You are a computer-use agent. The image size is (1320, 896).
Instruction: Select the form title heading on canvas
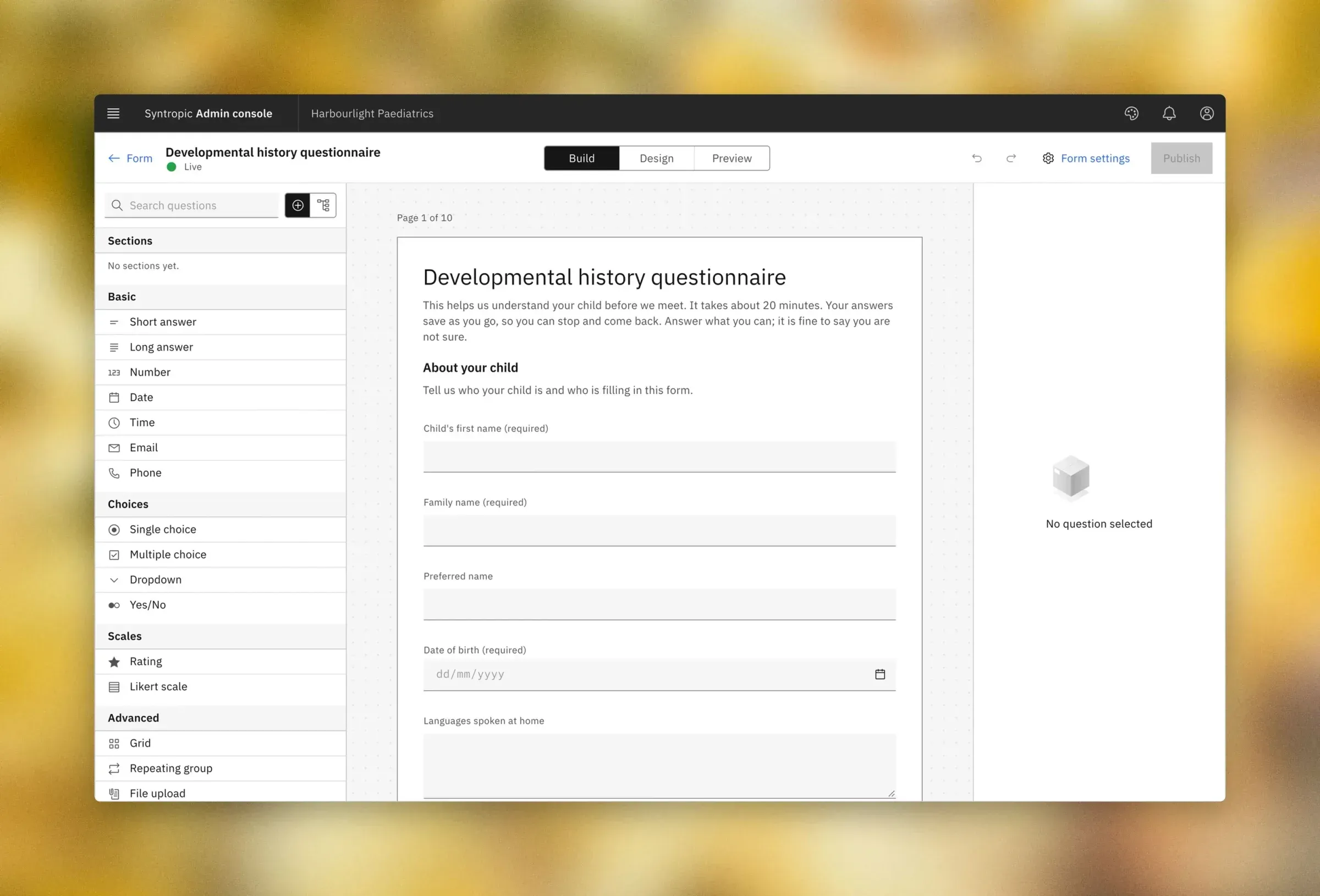pyautogui.click(x=604, y=277)
